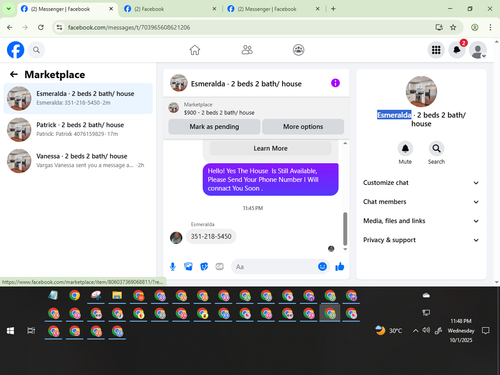500x375 pixels.
Task: Click the More options button
Action: tap(303, 127)
